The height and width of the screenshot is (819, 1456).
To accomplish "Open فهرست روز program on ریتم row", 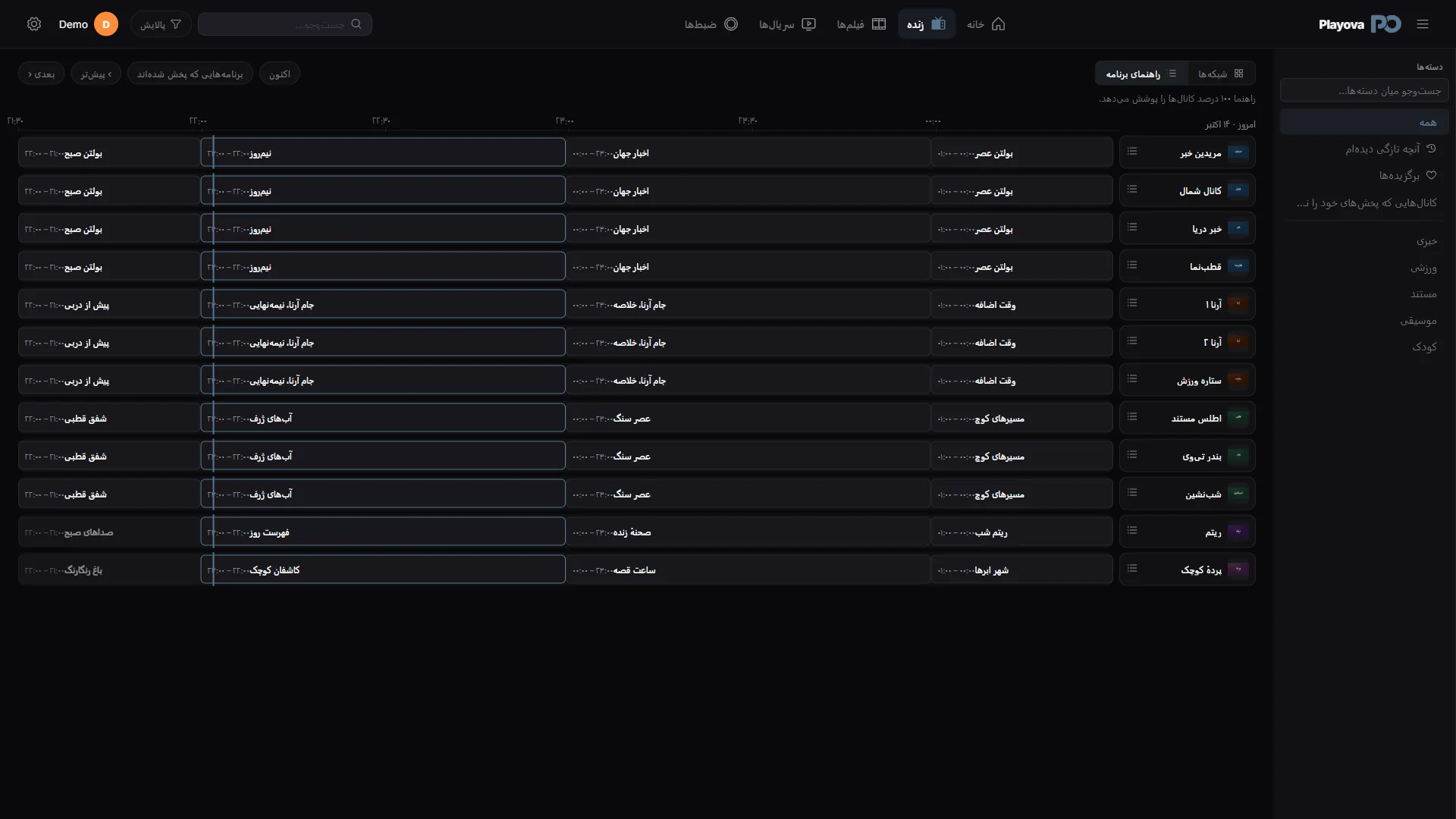I will (383, 532).
